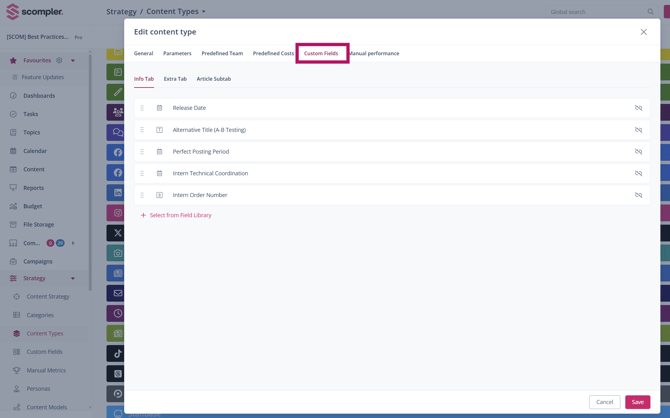This screenshot has width=670, height=418.
Task: Click the Intern Order Number drag handle
Action: tap(142, 195)
